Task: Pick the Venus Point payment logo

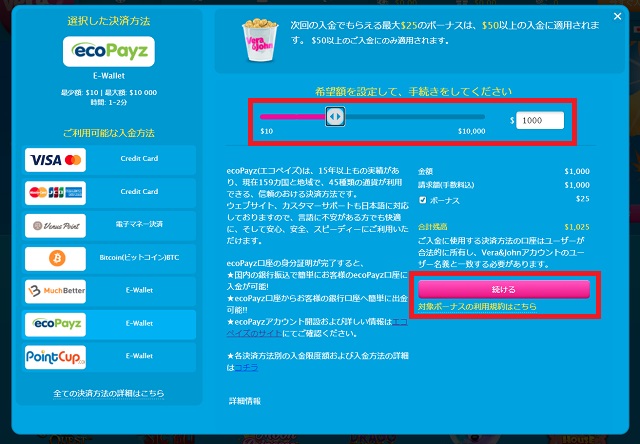Action: [x=56, y=226]
